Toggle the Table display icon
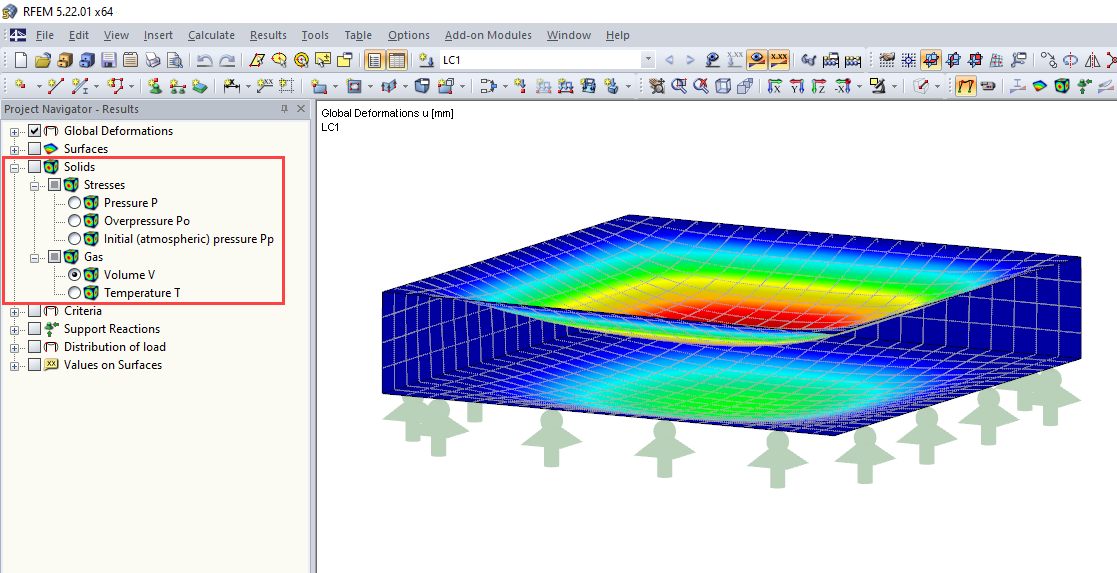Screen dimensions: 1117x573 coord(397,60)
